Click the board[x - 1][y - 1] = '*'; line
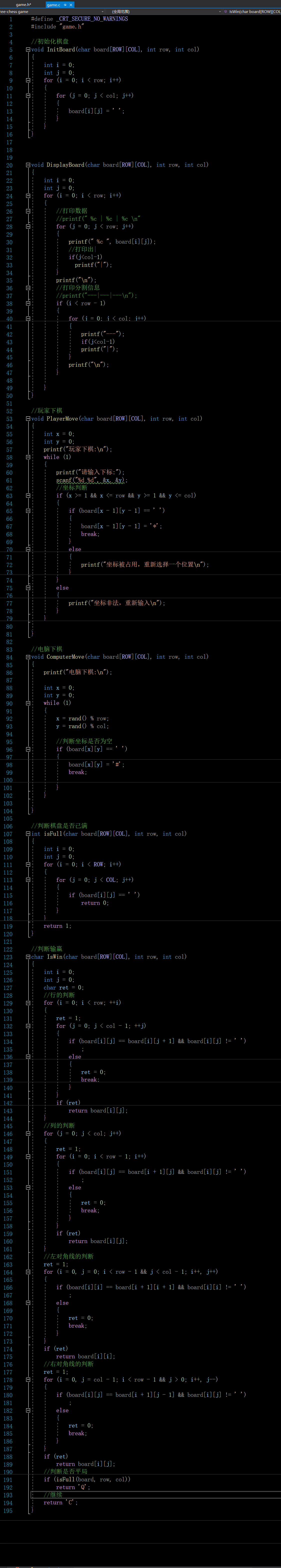Viewport: 281px width, 1568px height. (x=121, y=526)
